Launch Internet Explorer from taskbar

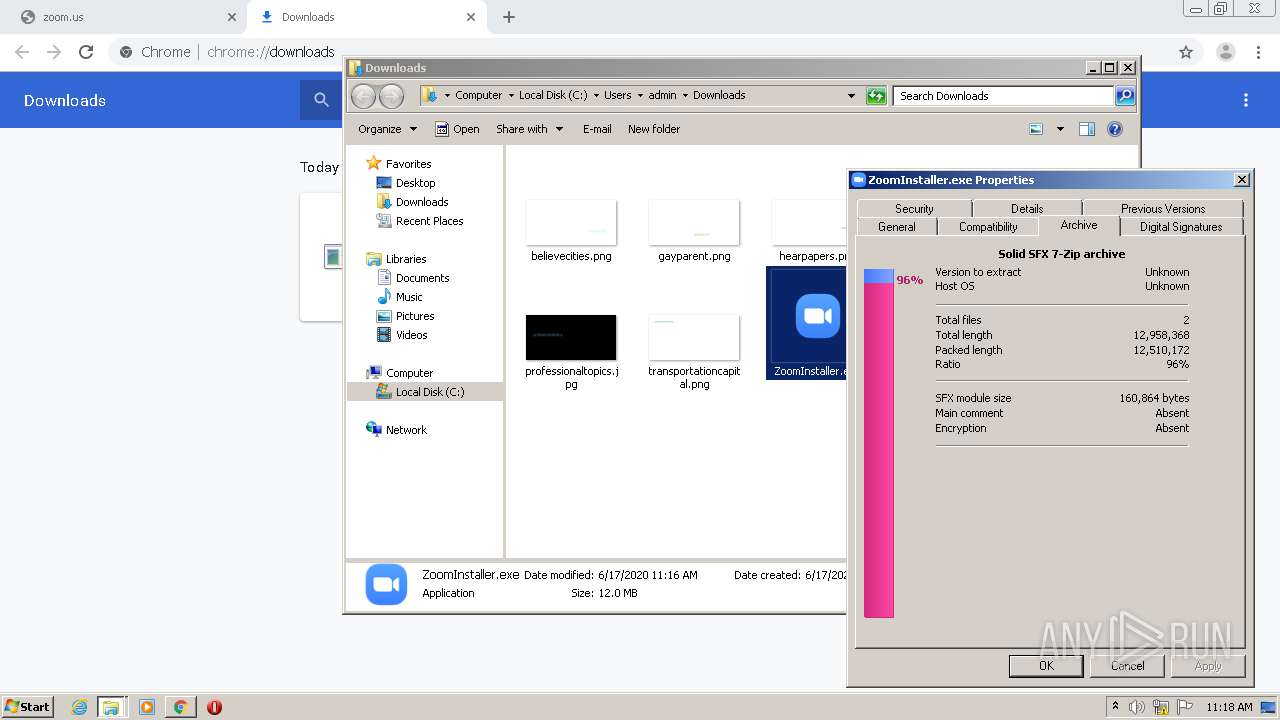coord(79,707)
